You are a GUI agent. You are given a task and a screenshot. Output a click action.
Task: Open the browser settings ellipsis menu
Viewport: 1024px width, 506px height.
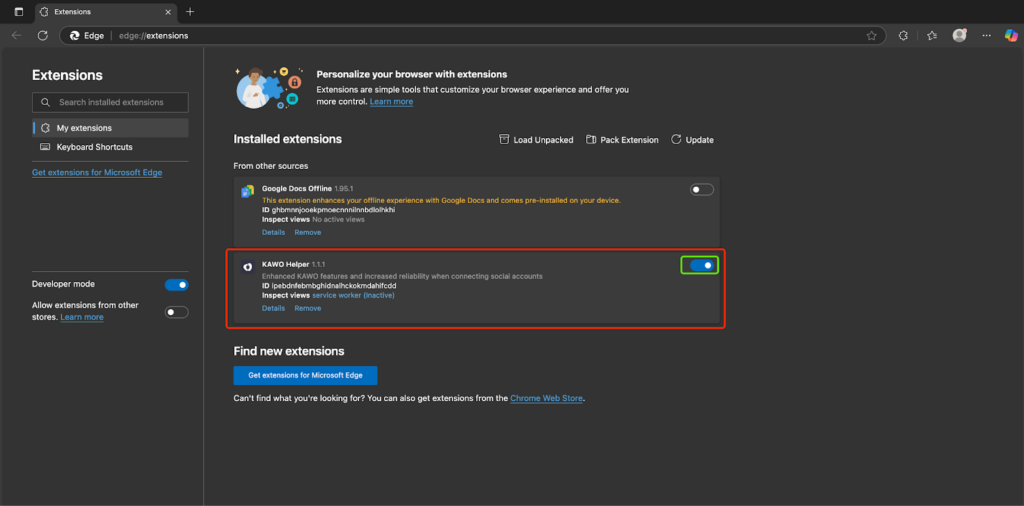pyautogui.click(x=986, y=35)
